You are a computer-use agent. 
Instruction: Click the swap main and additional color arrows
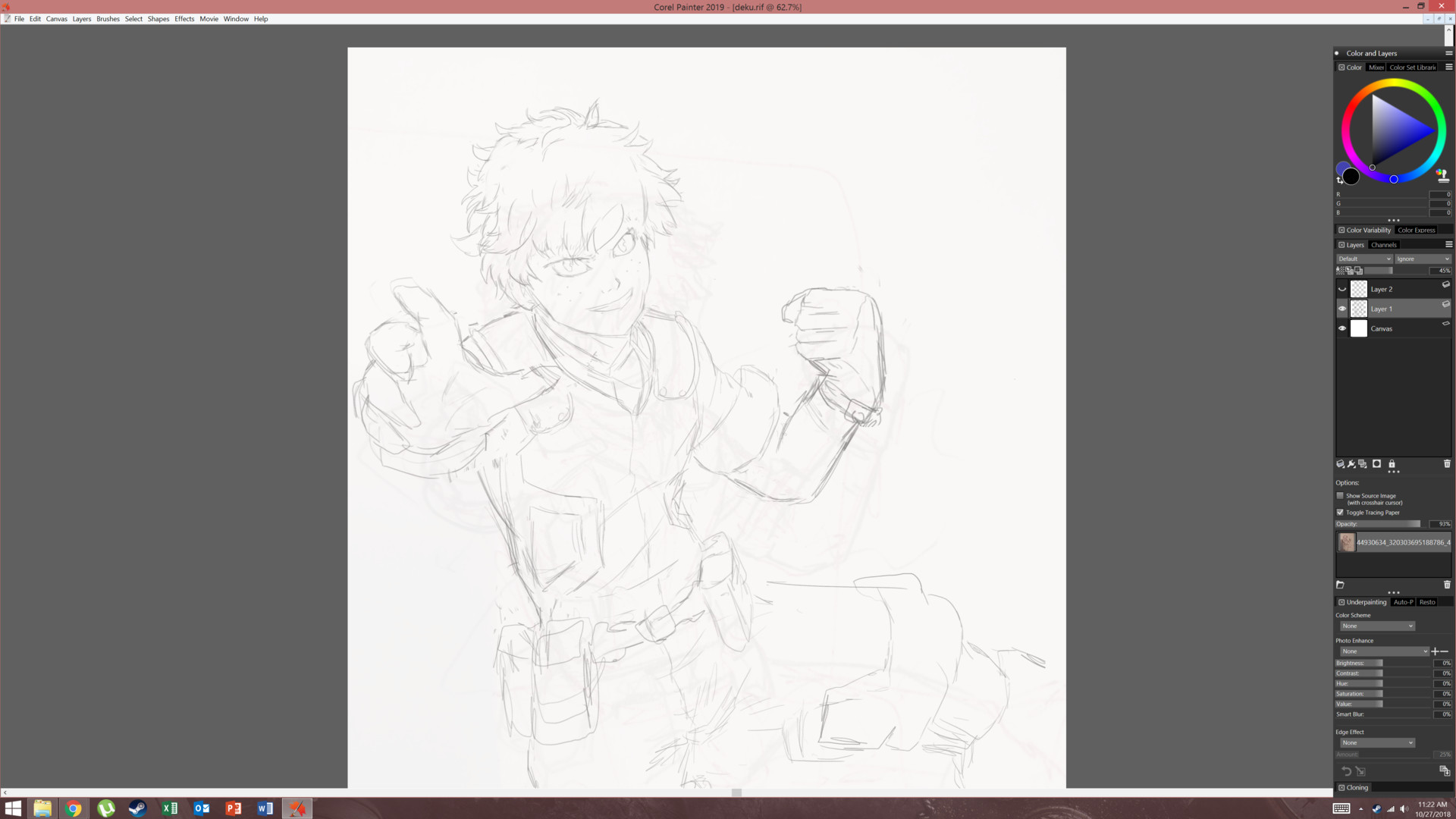[x=1339, y=180]
